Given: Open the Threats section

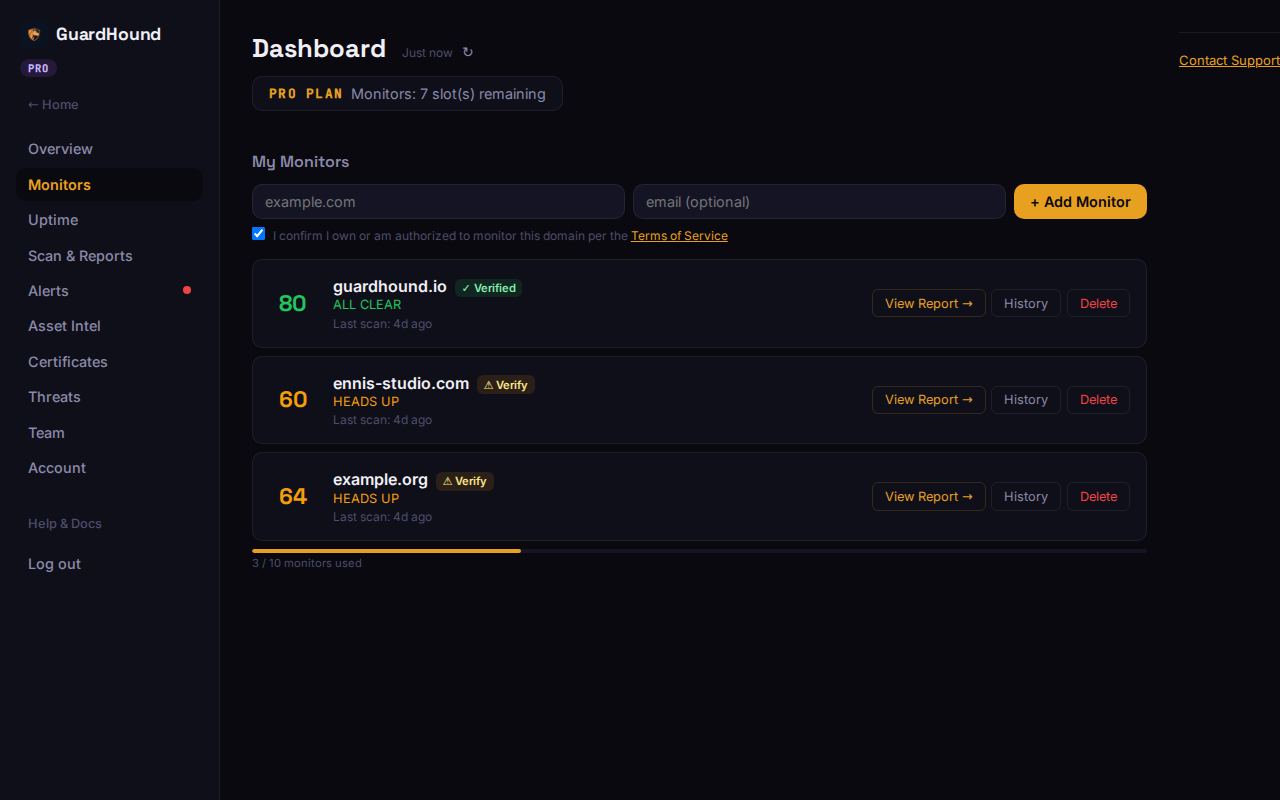Looking at the screenshot, I should click(110, 397).
